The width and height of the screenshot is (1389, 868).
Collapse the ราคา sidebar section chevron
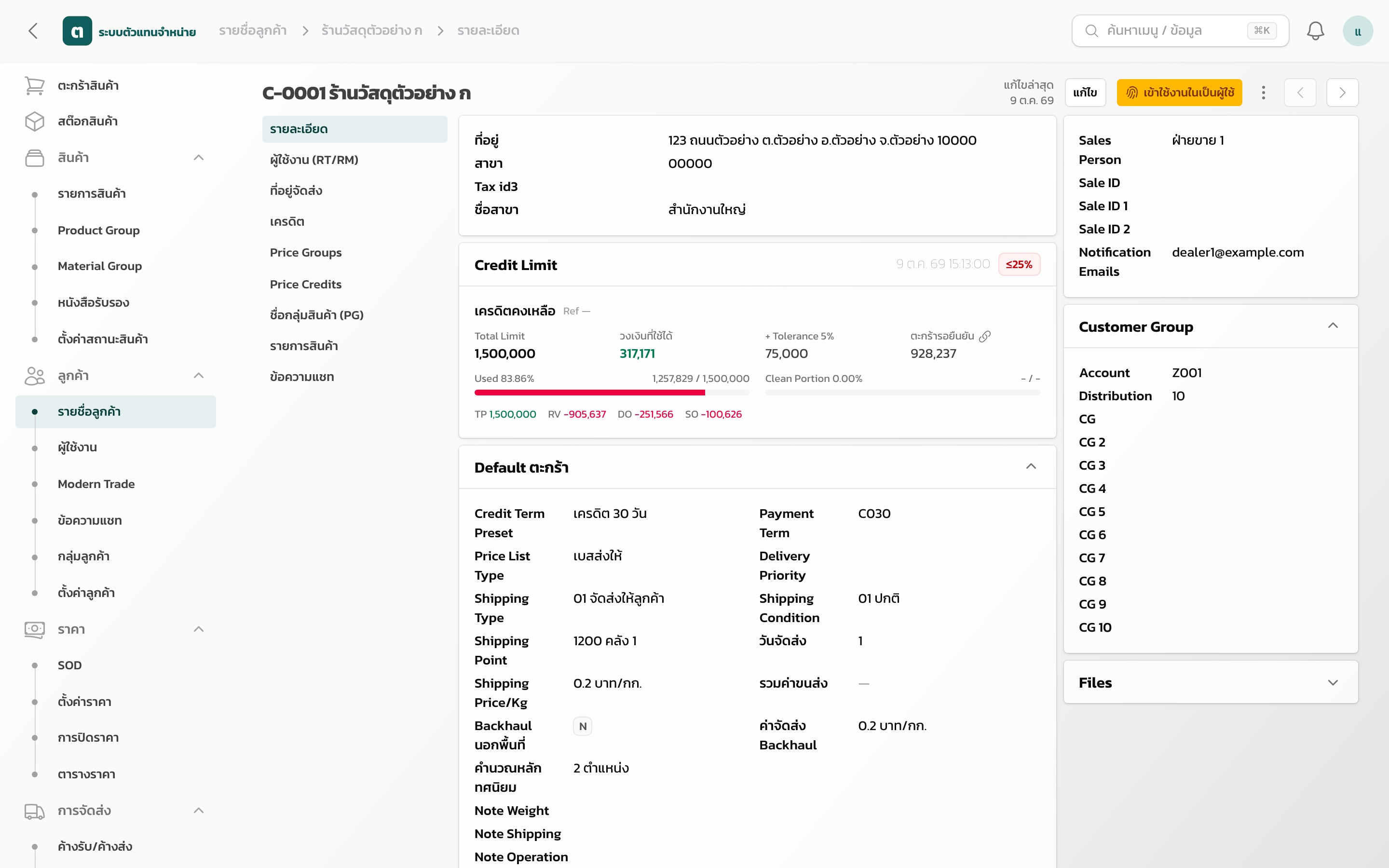[199, 629]
